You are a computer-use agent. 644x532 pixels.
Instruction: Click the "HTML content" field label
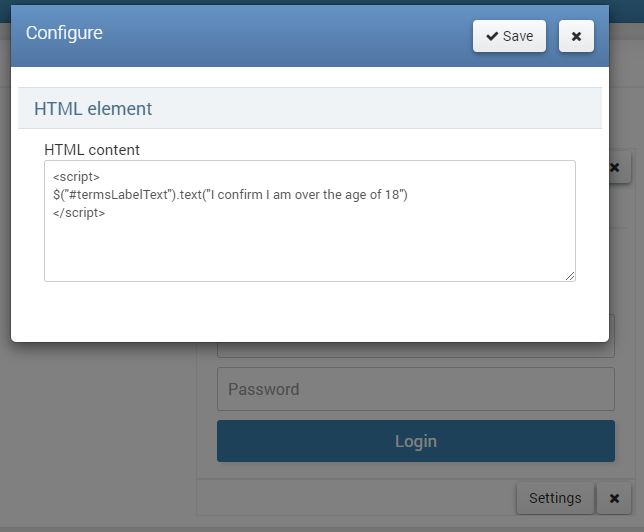(x=92, y=150)
